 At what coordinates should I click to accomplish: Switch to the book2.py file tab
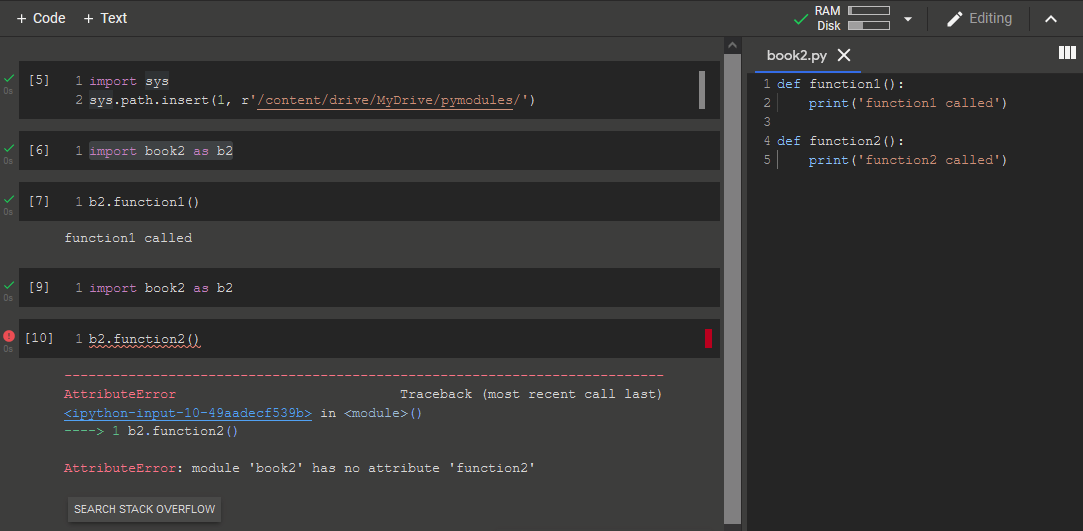coord(796,56)
